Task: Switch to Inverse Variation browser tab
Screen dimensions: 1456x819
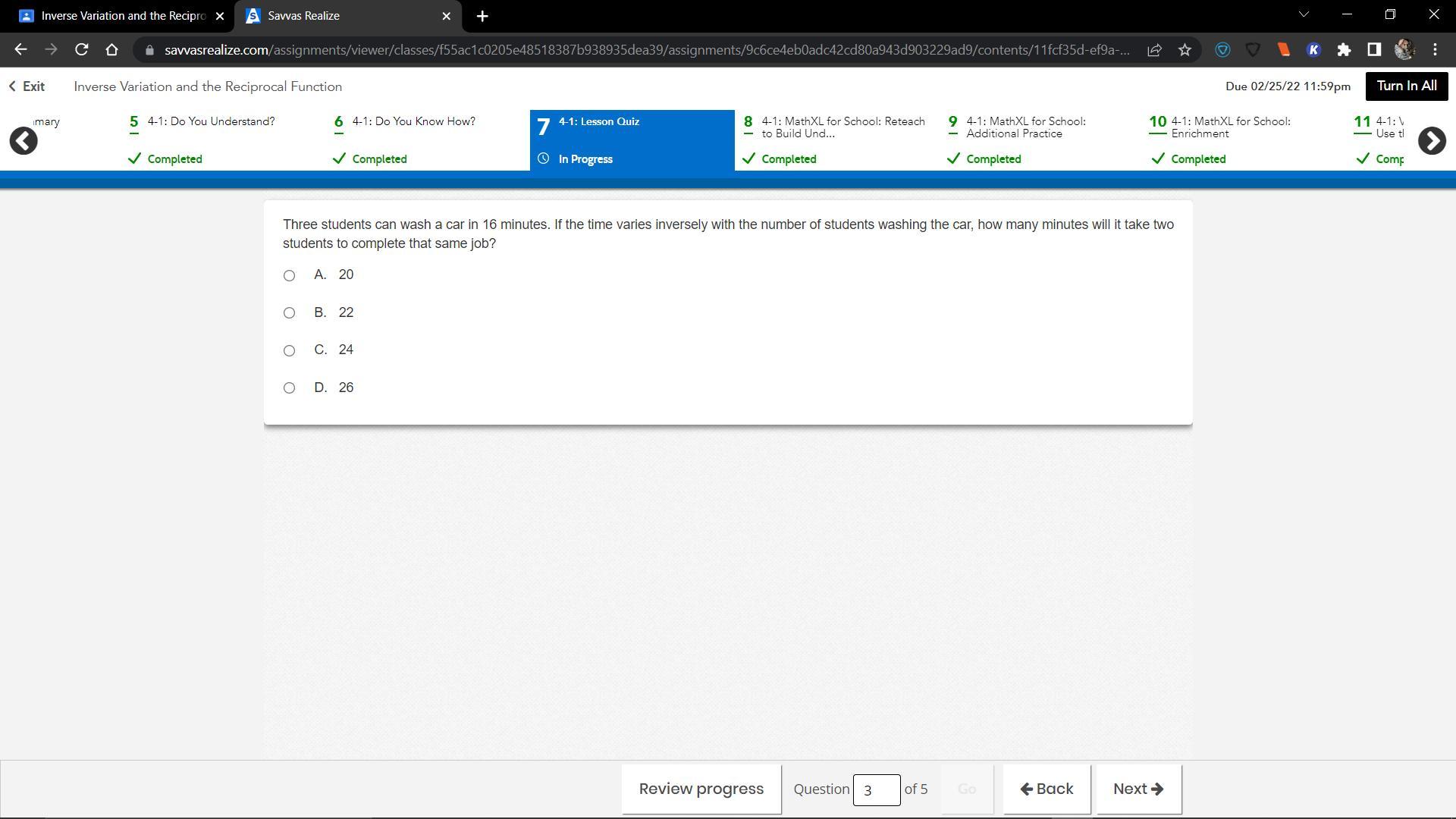Action: (121, 16)
